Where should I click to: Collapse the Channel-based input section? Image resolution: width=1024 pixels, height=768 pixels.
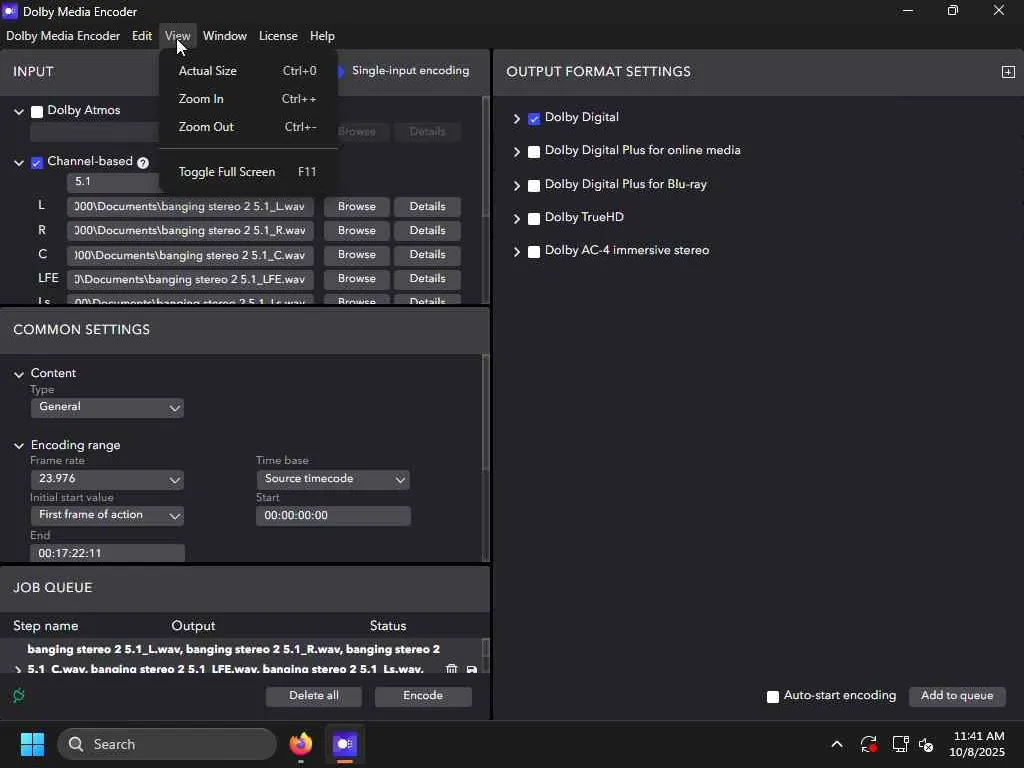click(x=19, y=163)
